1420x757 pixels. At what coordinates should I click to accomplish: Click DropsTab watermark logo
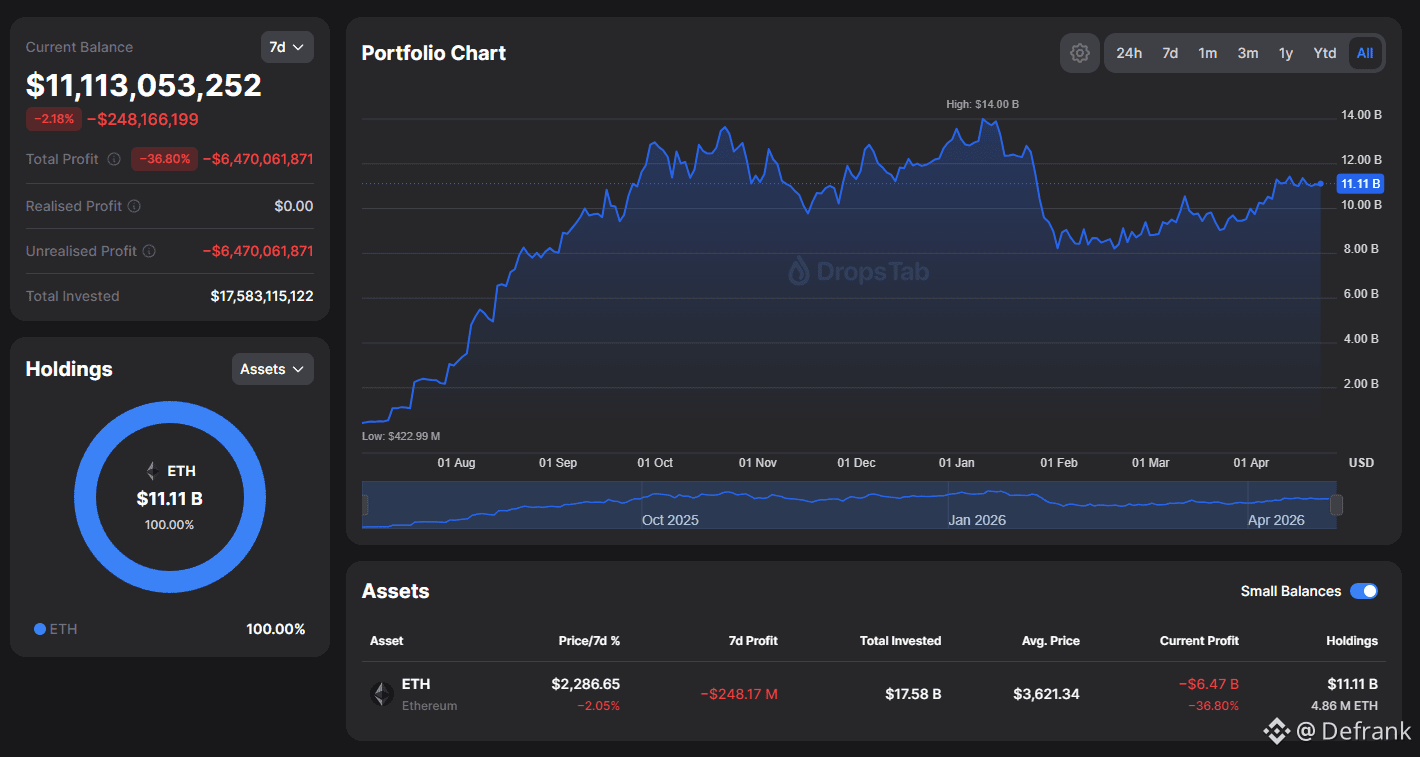click(x=798, y=271)
